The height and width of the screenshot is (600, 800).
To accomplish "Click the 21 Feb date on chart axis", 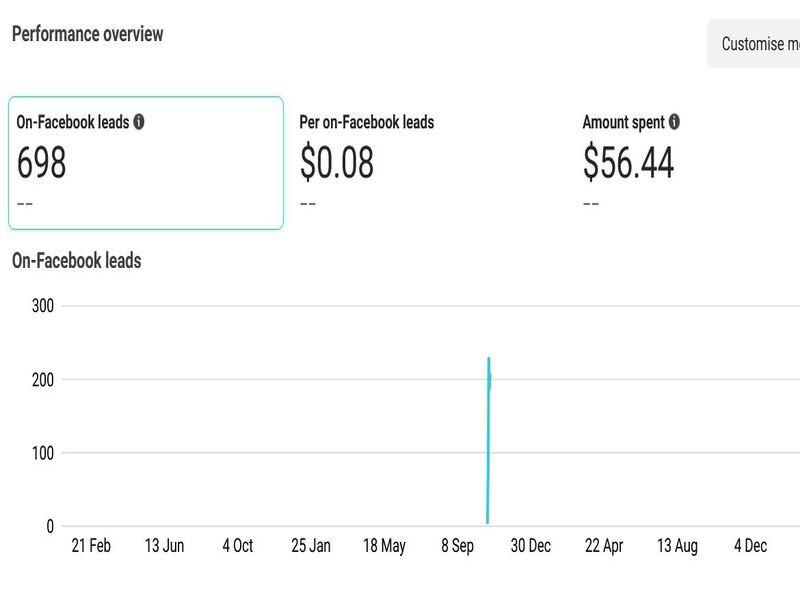I will 91,546.
